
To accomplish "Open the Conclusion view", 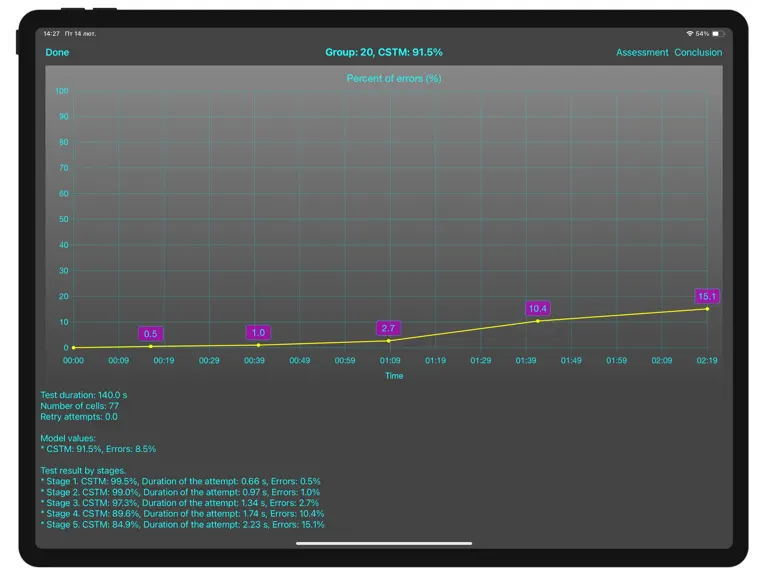I will 698,52.
